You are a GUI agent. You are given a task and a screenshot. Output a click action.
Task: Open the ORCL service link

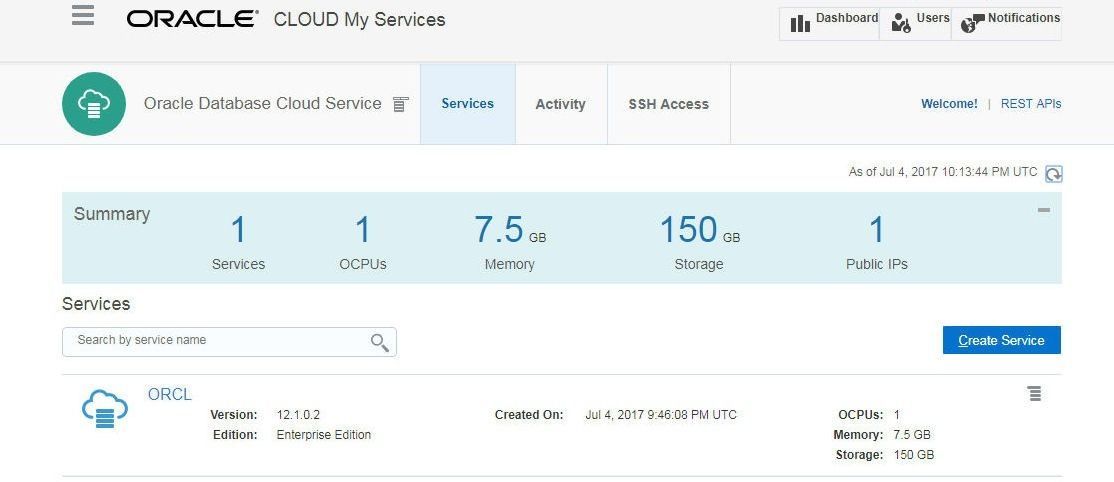(x=170, y=394)
